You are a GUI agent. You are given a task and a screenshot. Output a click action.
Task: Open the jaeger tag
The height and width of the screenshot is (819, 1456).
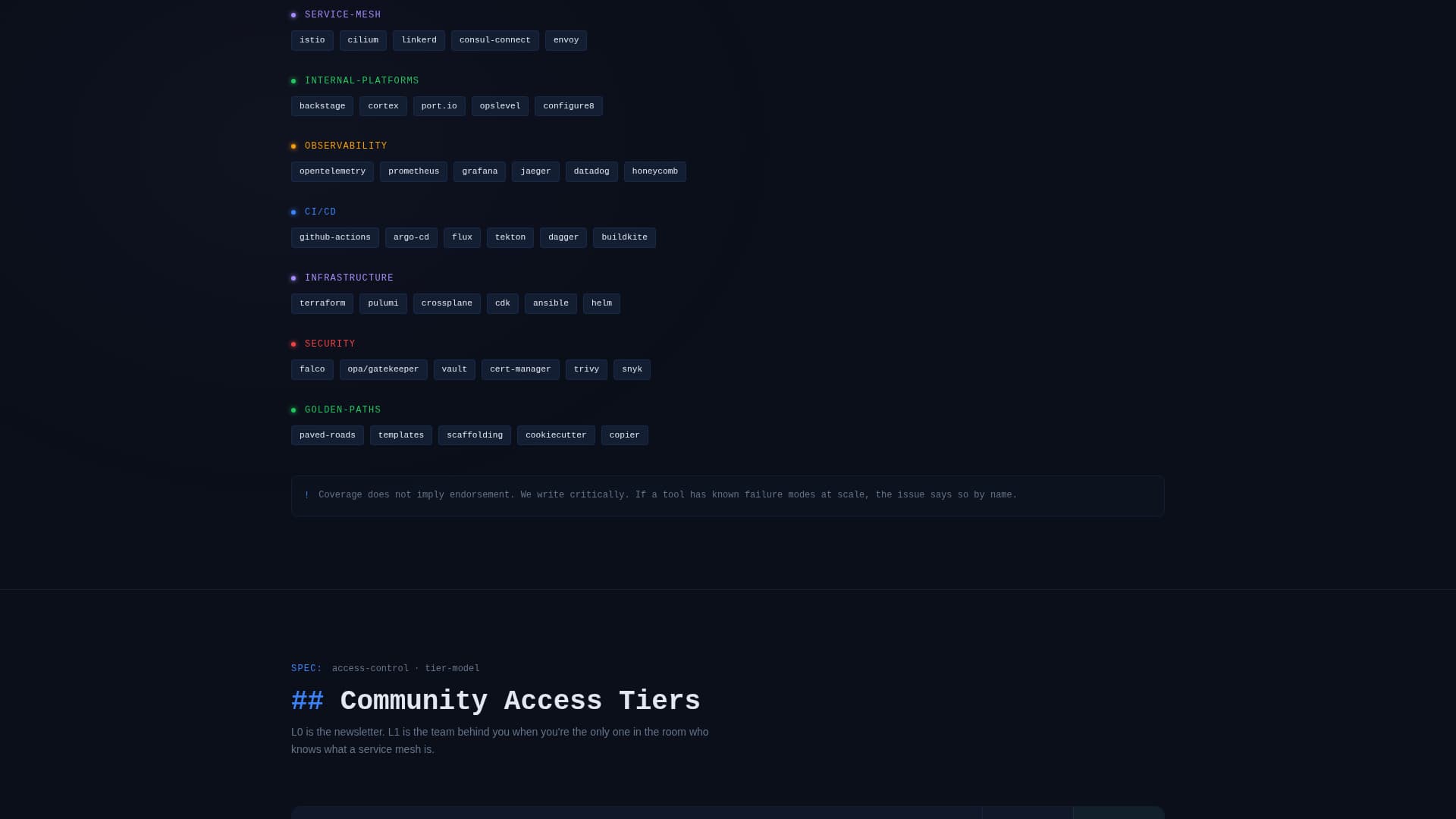(535, 171)
